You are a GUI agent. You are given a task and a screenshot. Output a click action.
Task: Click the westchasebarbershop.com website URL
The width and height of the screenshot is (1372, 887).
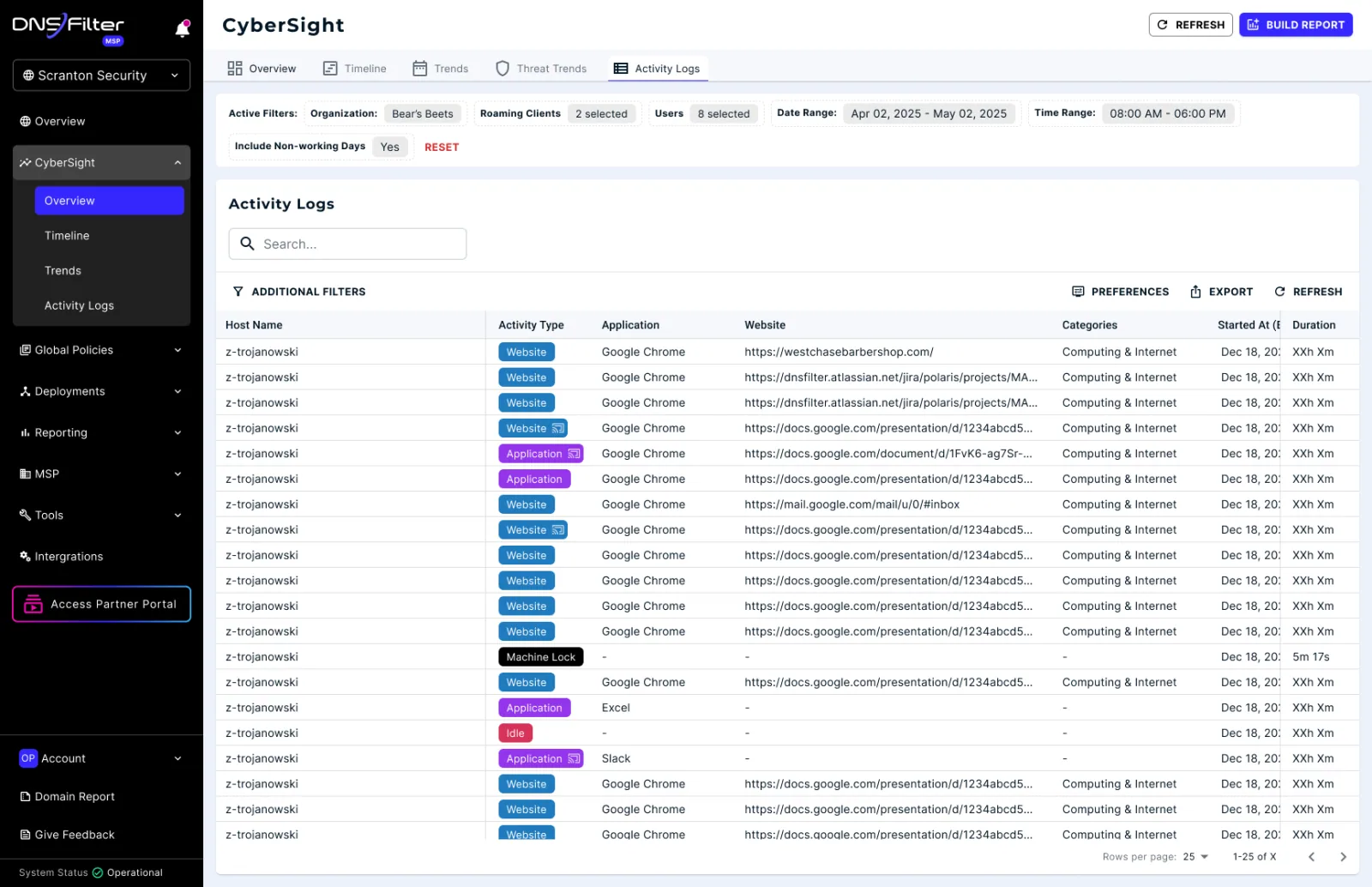tap(839, 352)
